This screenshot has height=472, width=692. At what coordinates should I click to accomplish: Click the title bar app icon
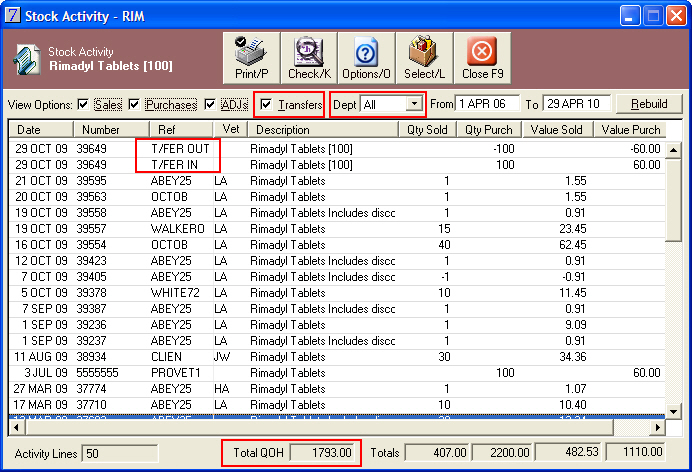(12, 15)
